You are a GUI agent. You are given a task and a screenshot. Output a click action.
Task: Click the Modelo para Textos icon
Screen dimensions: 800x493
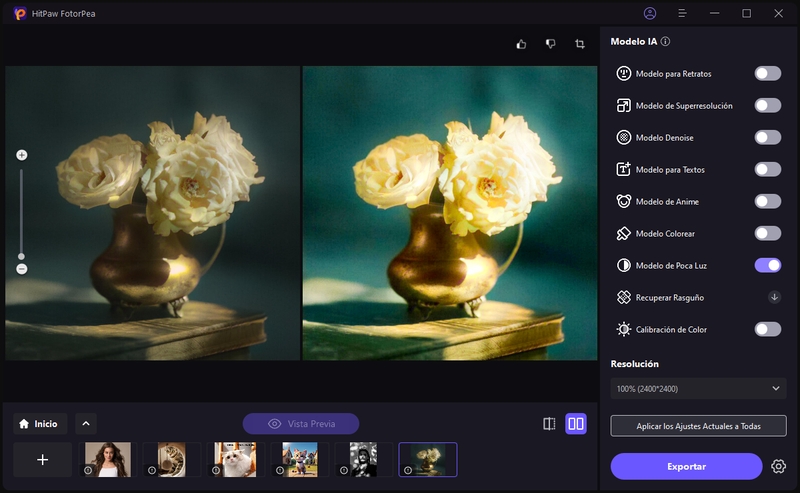point(623,169)
